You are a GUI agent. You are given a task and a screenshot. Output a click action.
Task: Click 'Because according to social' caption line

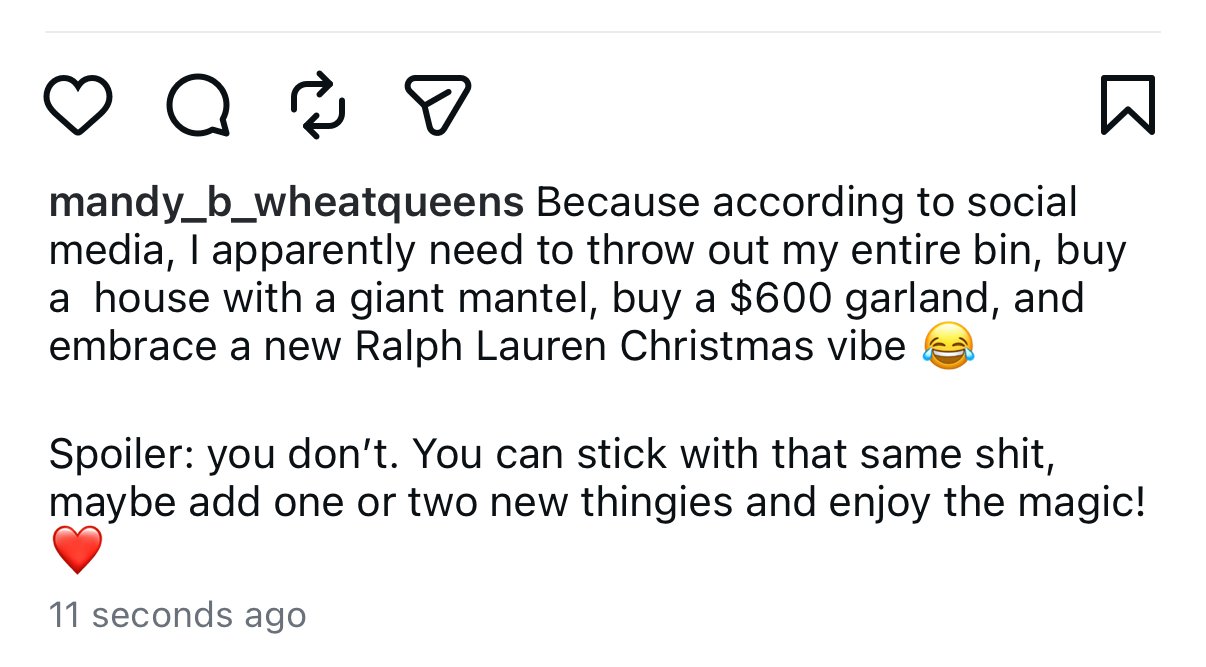tap(806, 203)
